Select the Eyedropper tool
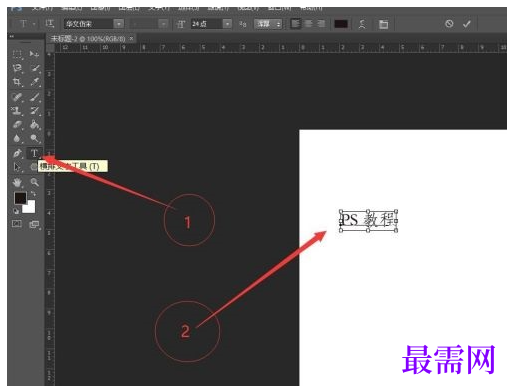The image size is (514, 391). tap(35, 82)
